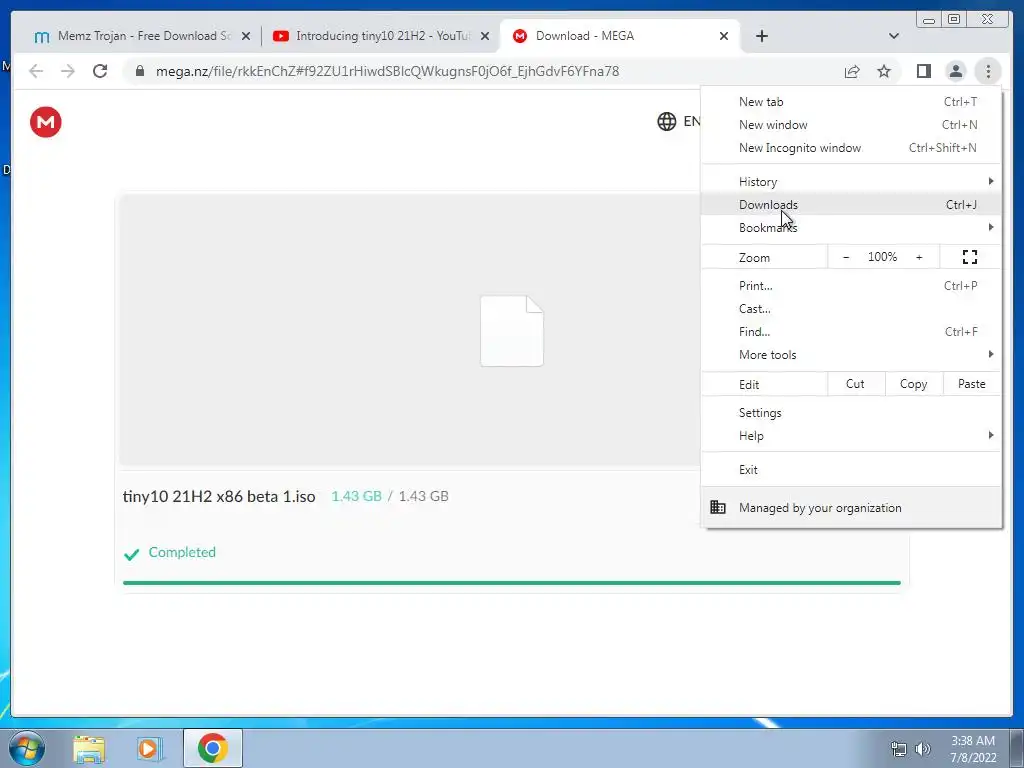Click the green download progress bar
Image resolution: width=1024 pixels, height=768 pixels.
point(511,583)
